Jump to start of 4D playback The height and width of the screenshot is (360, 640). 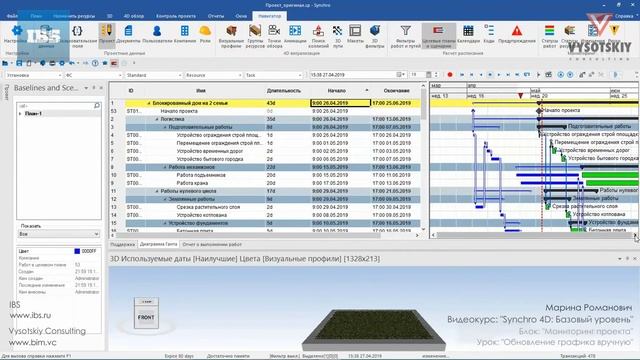(x=462, y=75)
